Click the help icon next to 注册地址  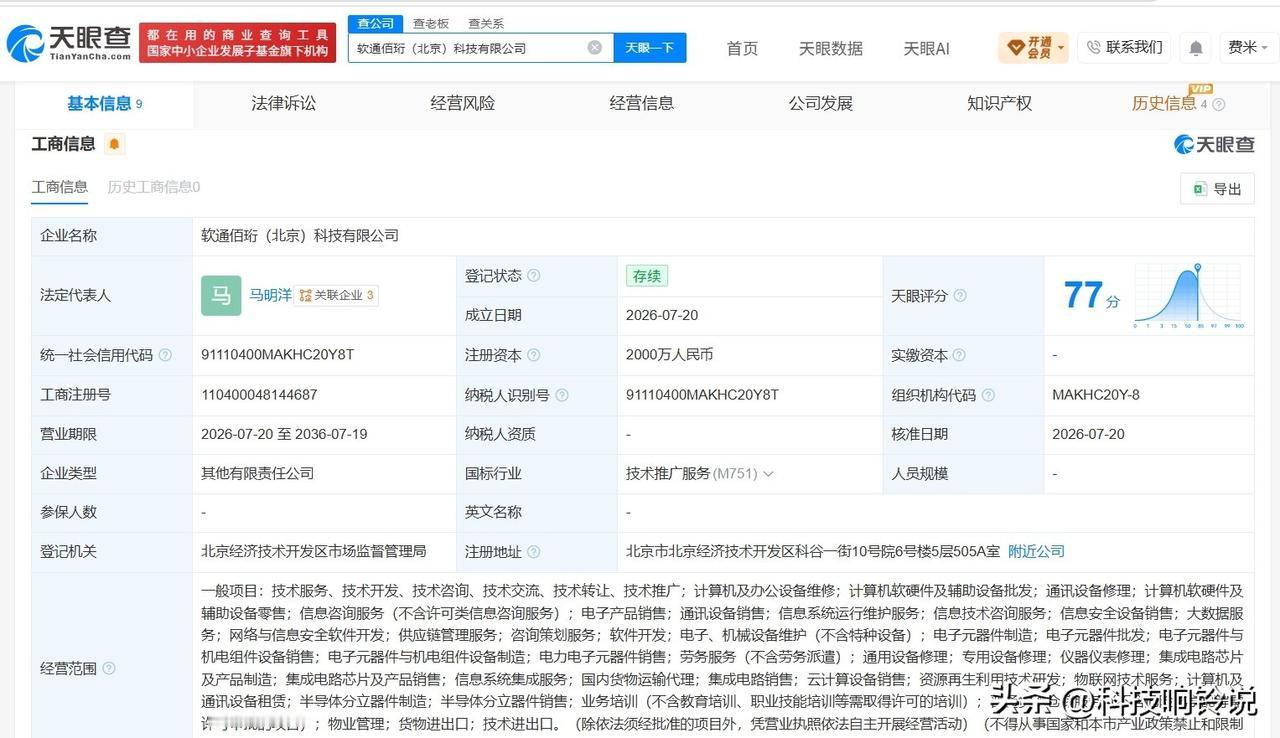[534, 552]
